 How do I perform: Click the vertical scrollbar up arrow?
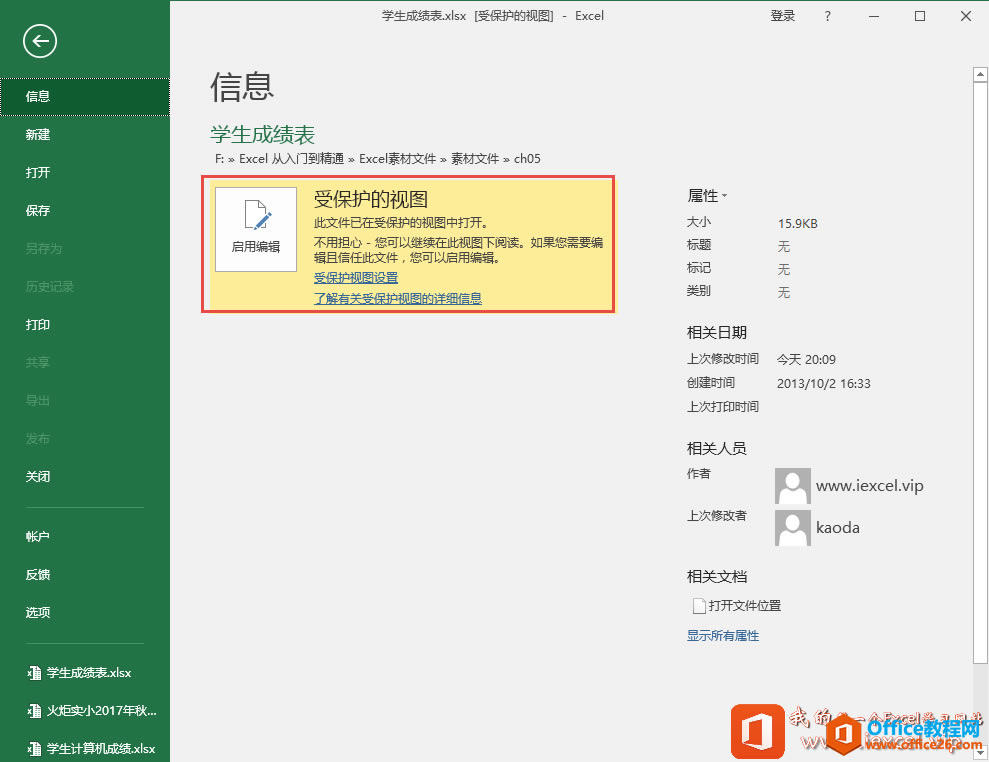point(980,73)
